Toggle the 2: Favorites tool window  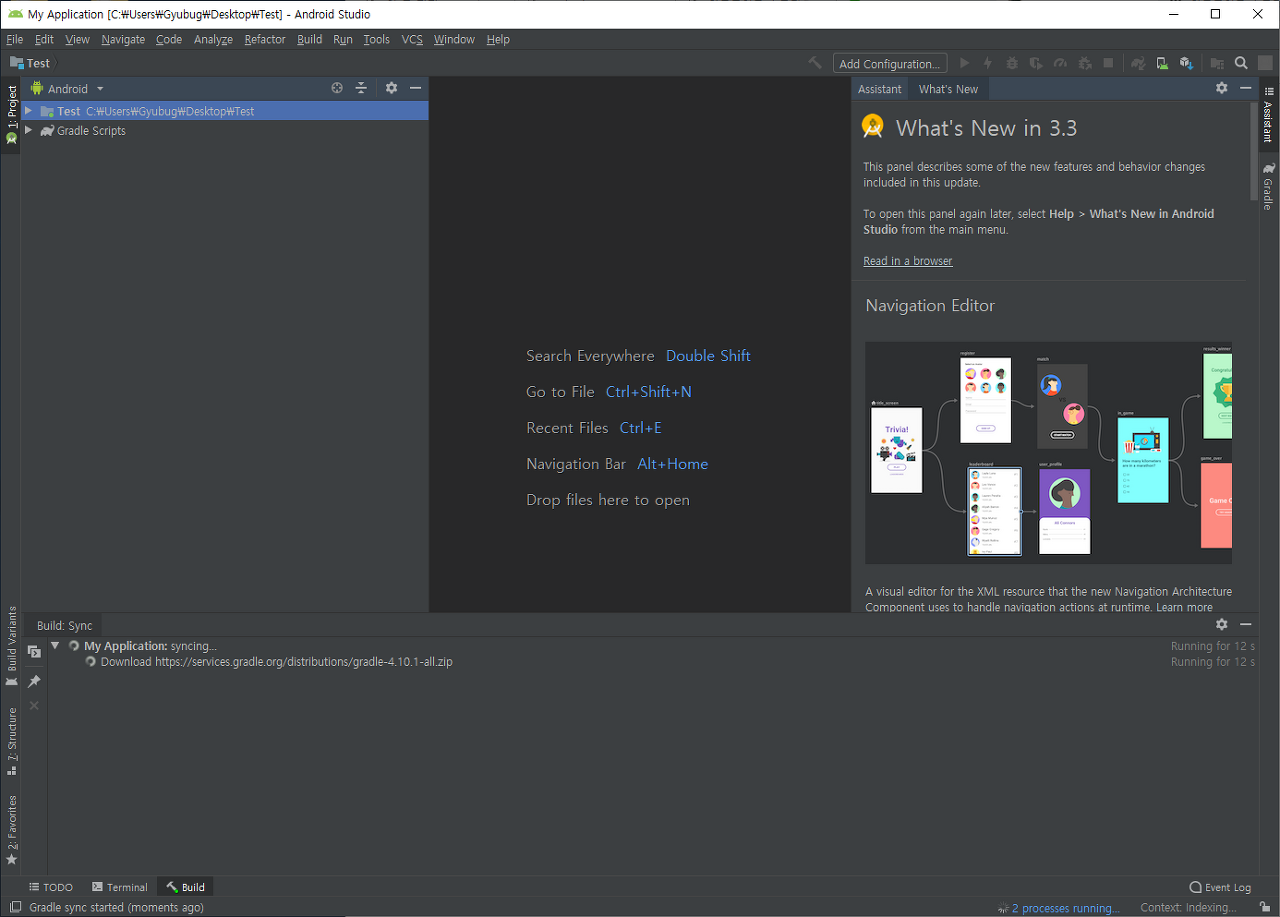coord(11,830)
